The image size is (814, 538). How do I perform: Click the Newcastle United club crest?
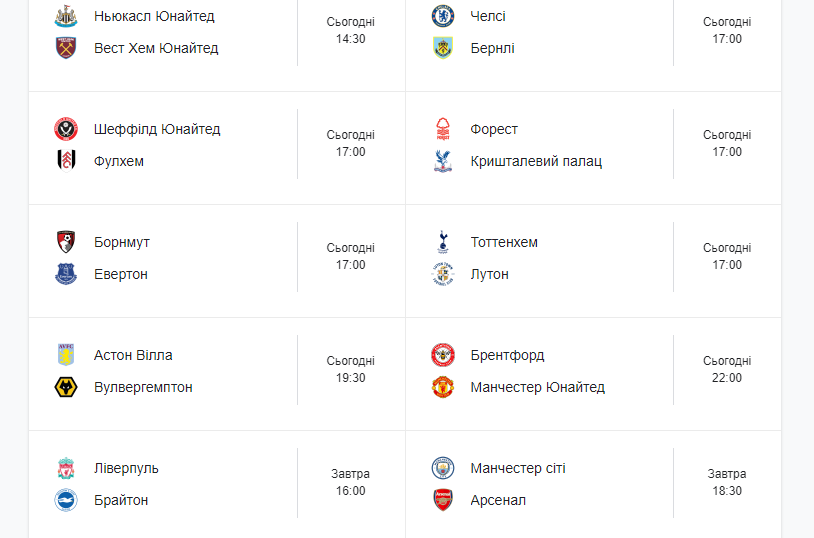[x=66, y=16]
